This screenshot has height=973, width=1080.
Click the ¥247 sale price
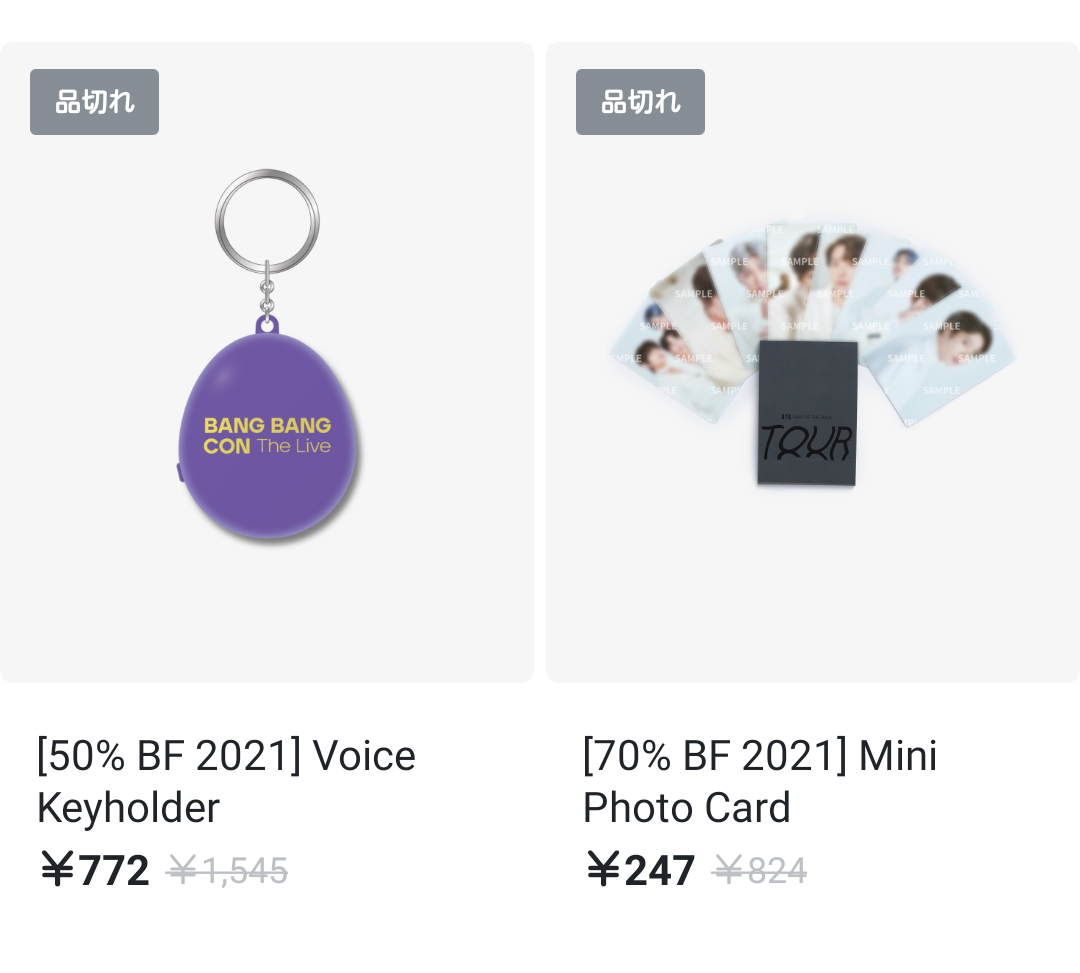click(x=641, y=870)
